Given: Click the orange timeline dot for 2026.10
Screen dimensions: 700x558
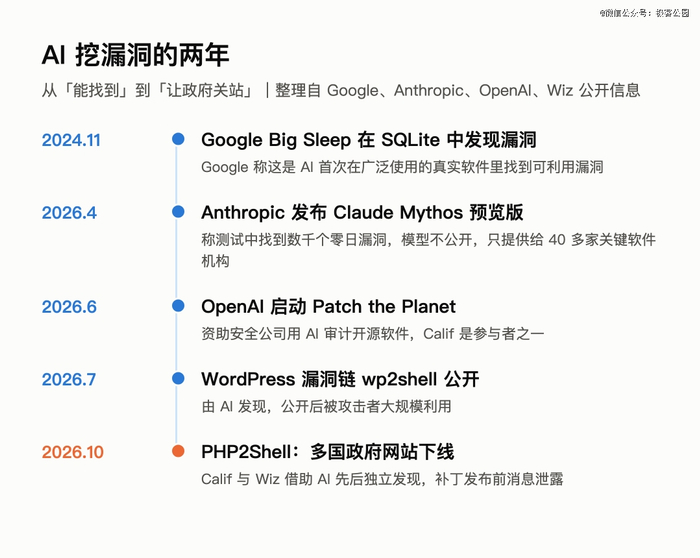Looking at the screenshot, I should pos(178,451).
